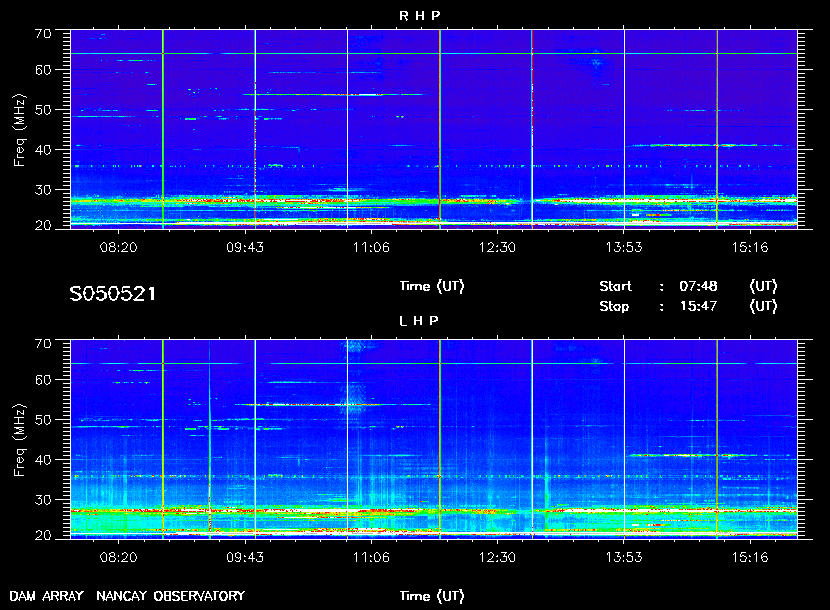Click the "L H P" panel title

click(419, 321)
